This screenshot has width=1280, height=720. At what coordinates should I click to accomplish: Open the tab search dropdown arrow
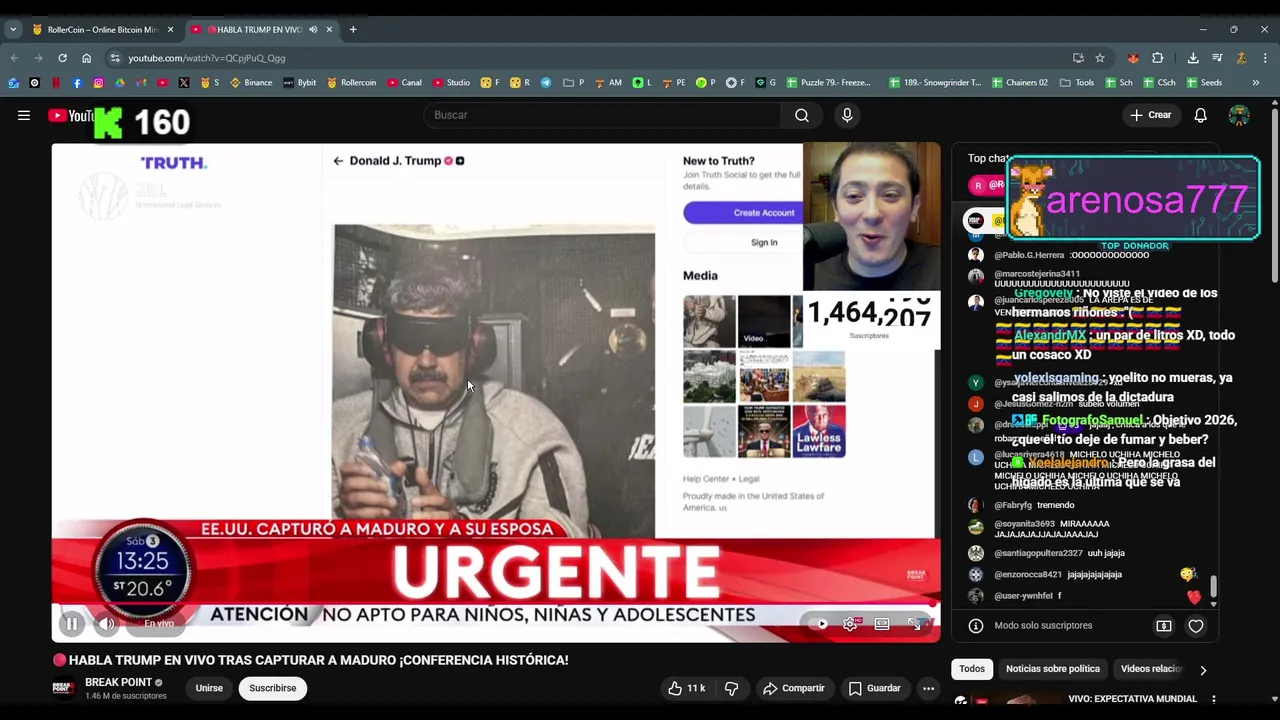(x=13, y=30)
